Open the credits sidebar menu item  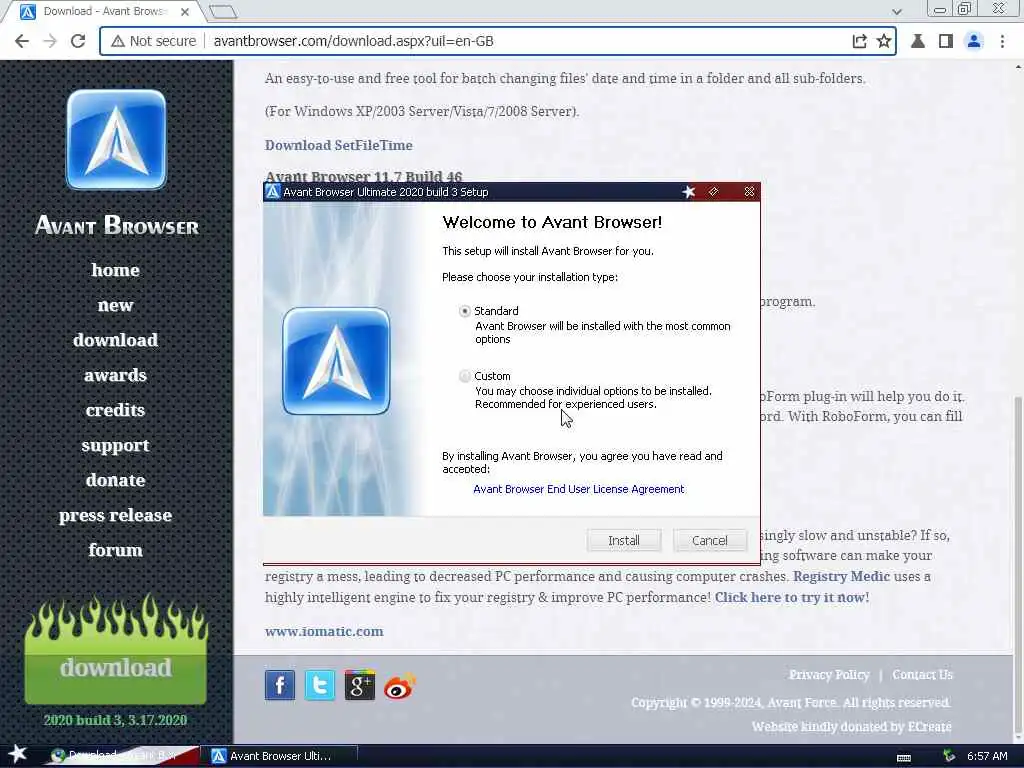[x=116, y=410]
